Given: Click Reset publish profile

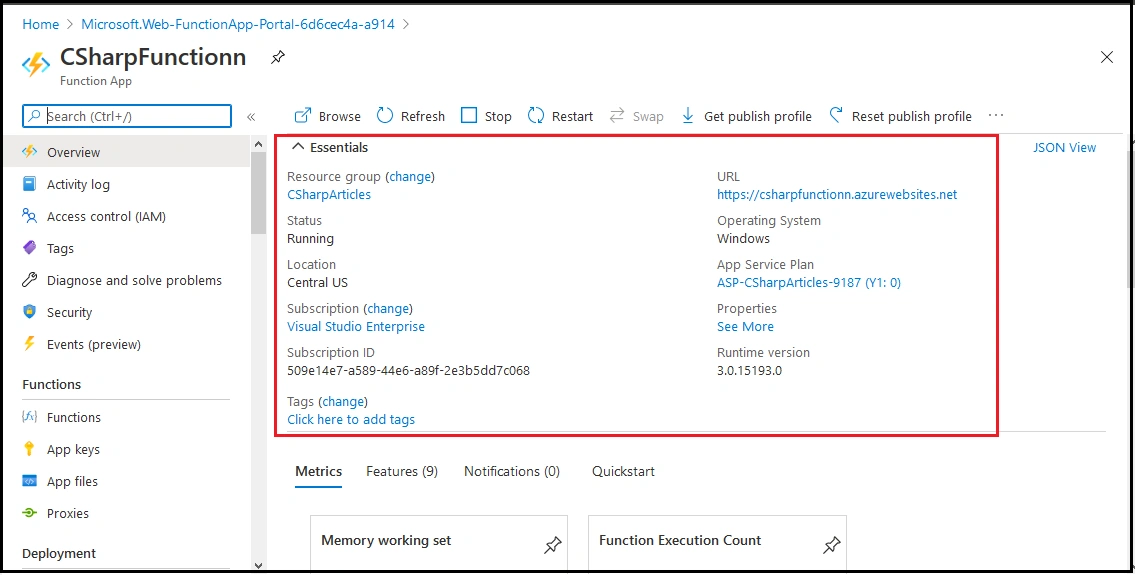Looking at the screenshot, I should (x=900, y=116).
